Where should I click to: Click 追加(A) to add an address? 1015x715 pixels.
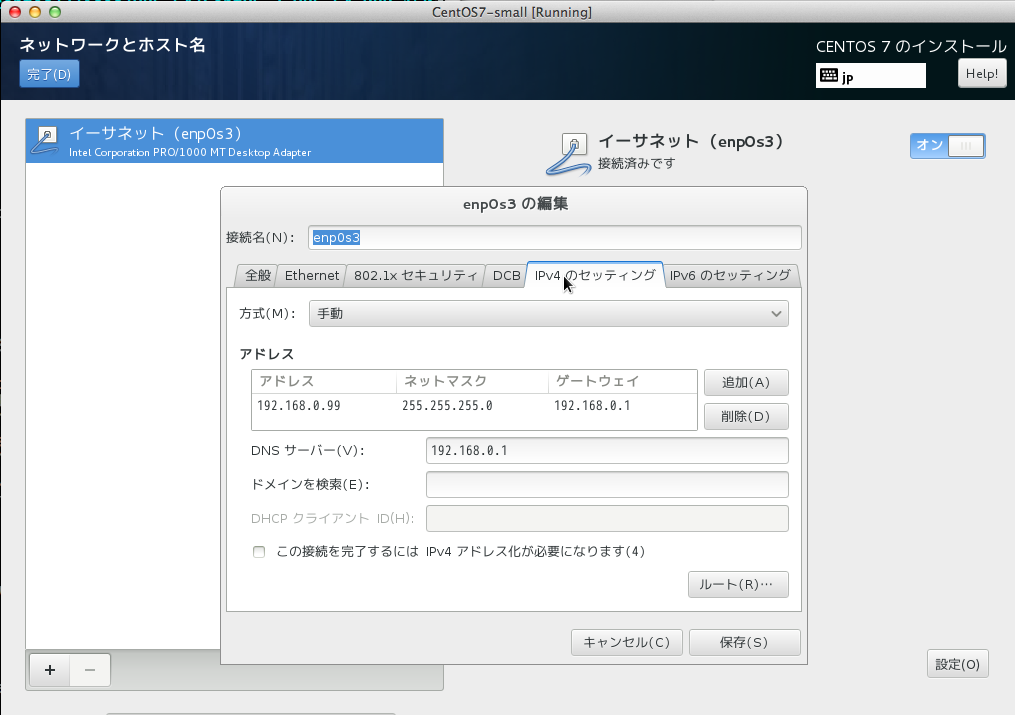coord(745,382)
